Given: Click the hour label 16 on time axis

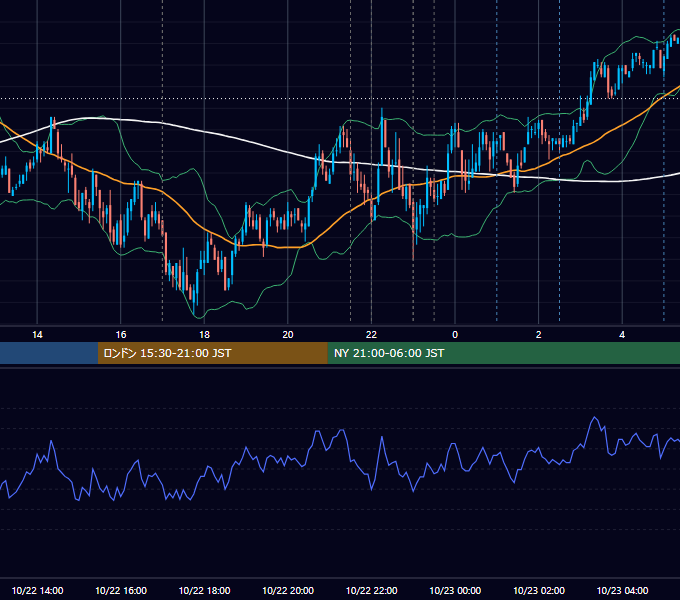Looking at the screenshot, I should pos(121,335).
